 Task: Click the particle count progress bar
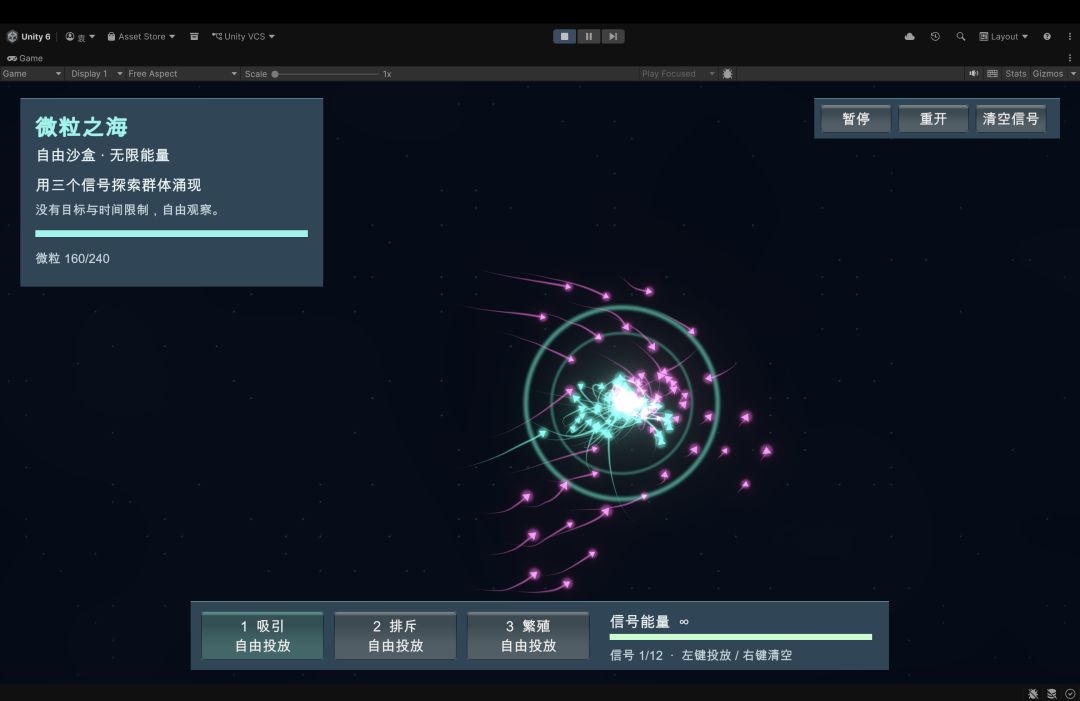[x=172, y=233]
